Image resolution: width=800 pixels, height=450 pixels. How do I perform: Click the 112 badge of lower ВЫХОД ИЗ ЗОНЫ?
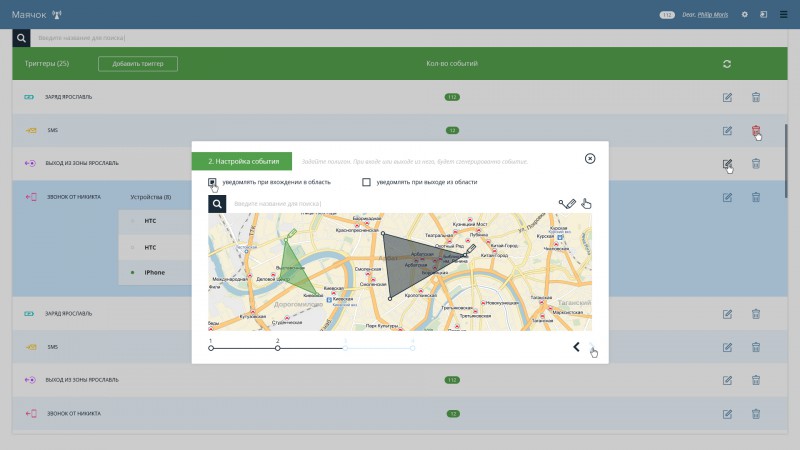(452, 380)
